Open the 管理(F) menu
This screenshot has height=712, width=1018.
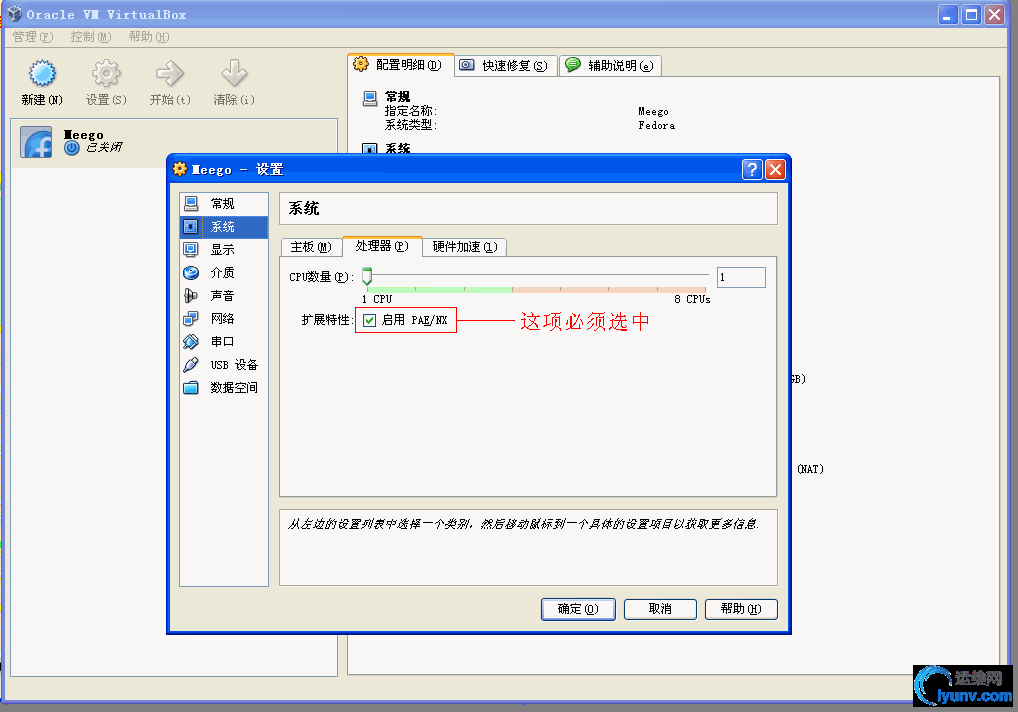coord(32,37)
